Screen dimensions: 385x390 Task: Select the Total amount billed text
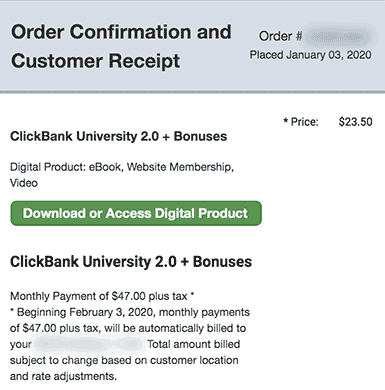coord(193,344)
